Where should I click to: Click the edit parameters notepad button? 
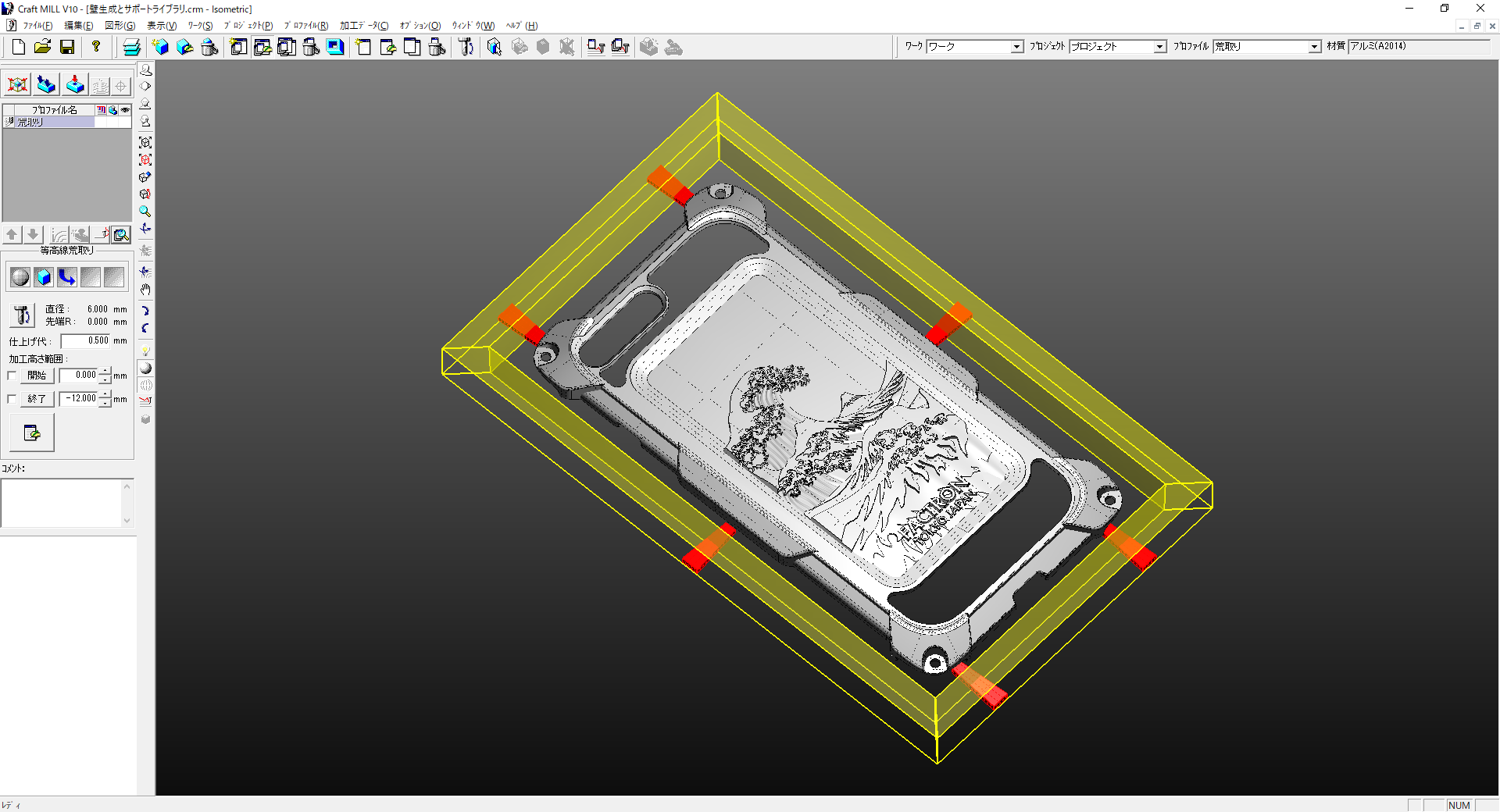click(32, 433)
